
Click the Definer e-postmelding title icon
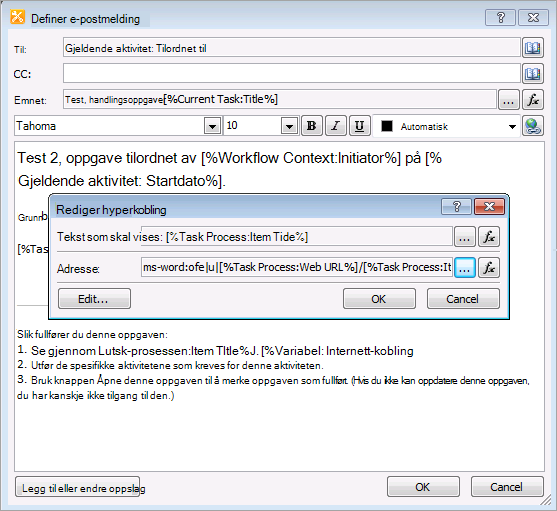click(18, 17)
